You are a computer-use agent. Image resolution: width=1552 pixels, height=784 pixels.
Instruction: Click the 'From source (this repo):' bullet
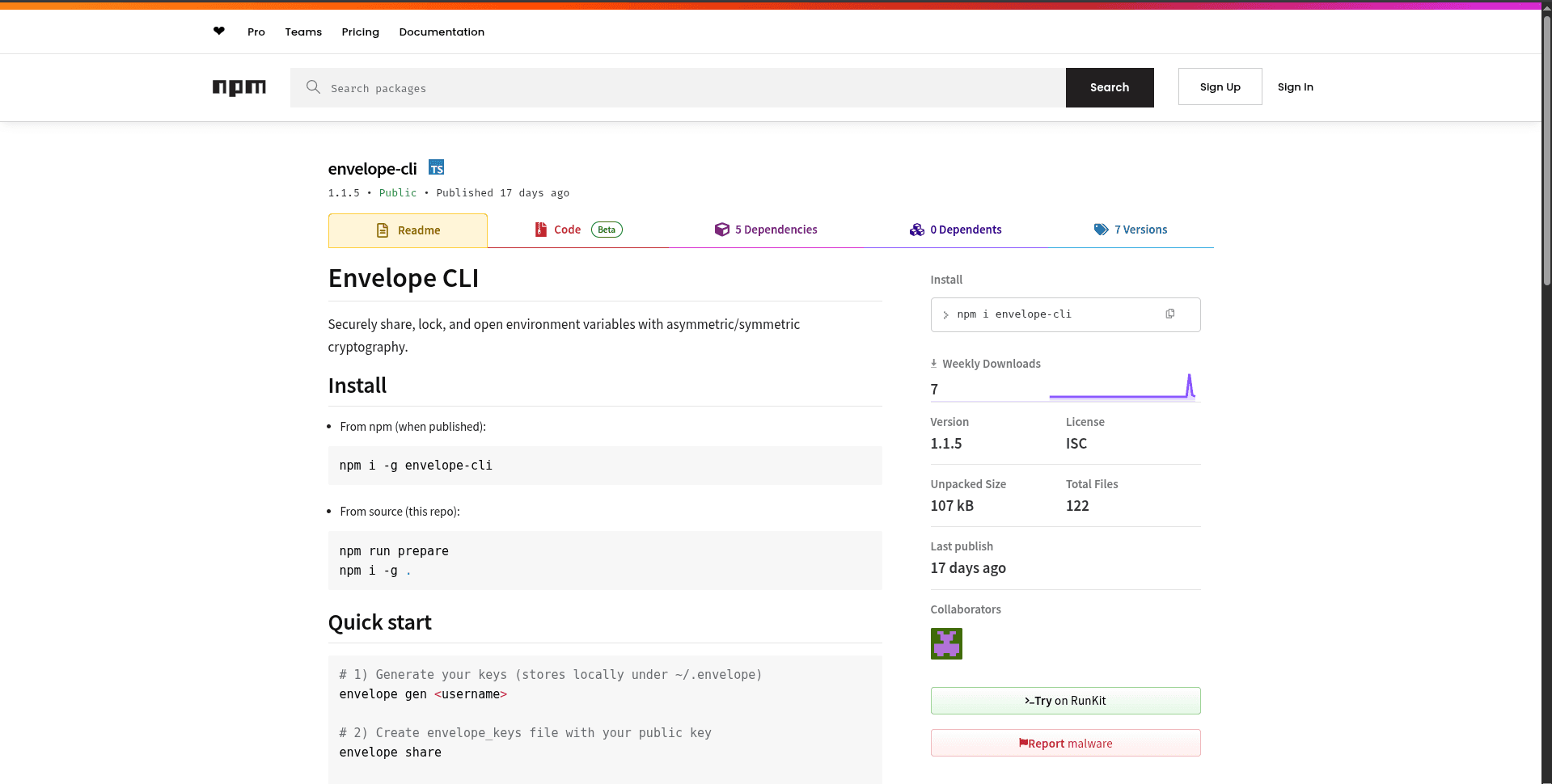point(400,512)
